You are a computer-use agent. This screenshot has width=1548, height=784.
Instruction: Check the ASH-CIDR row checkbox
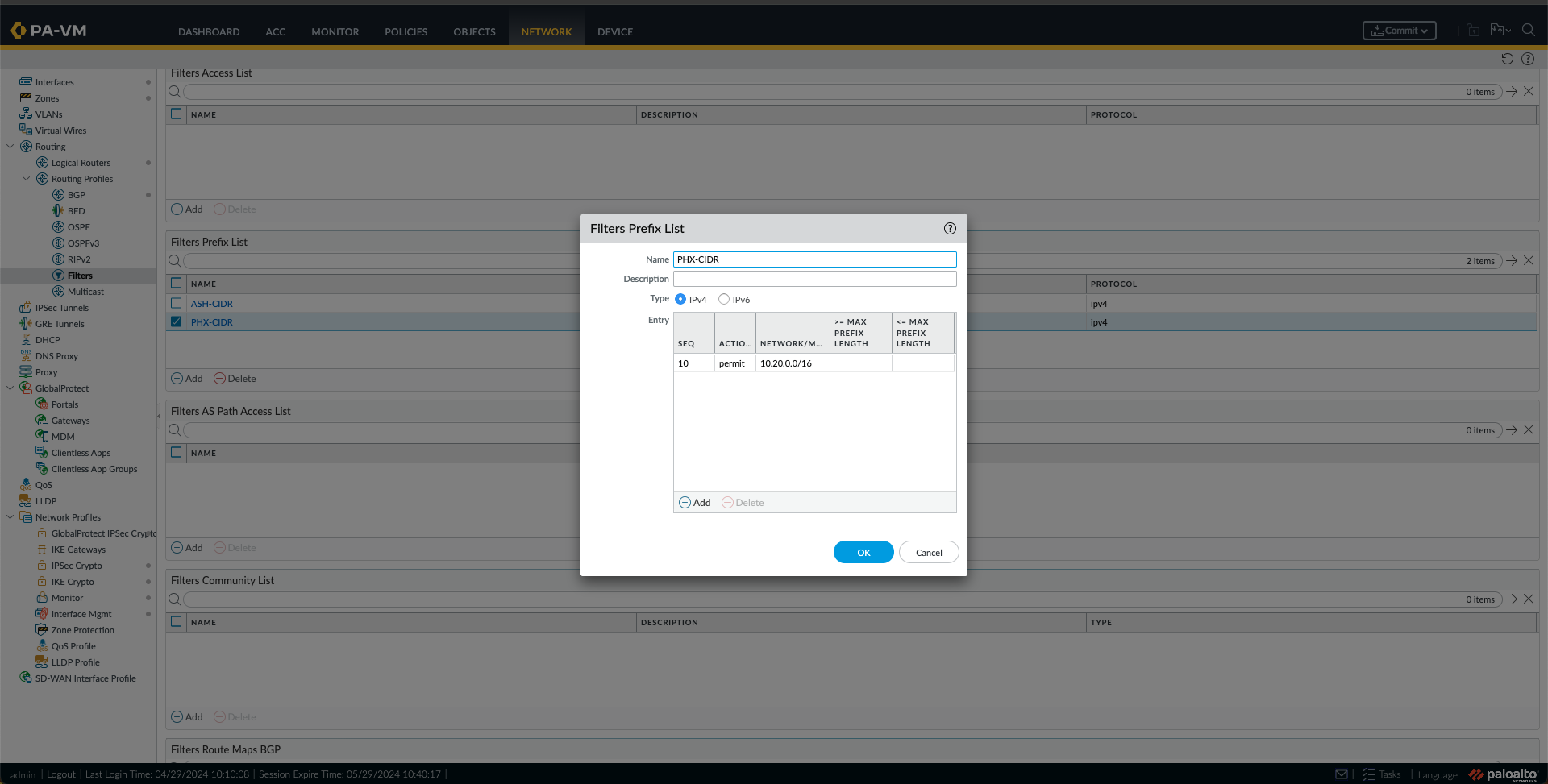pyautogui.click(x=175, y=303)
